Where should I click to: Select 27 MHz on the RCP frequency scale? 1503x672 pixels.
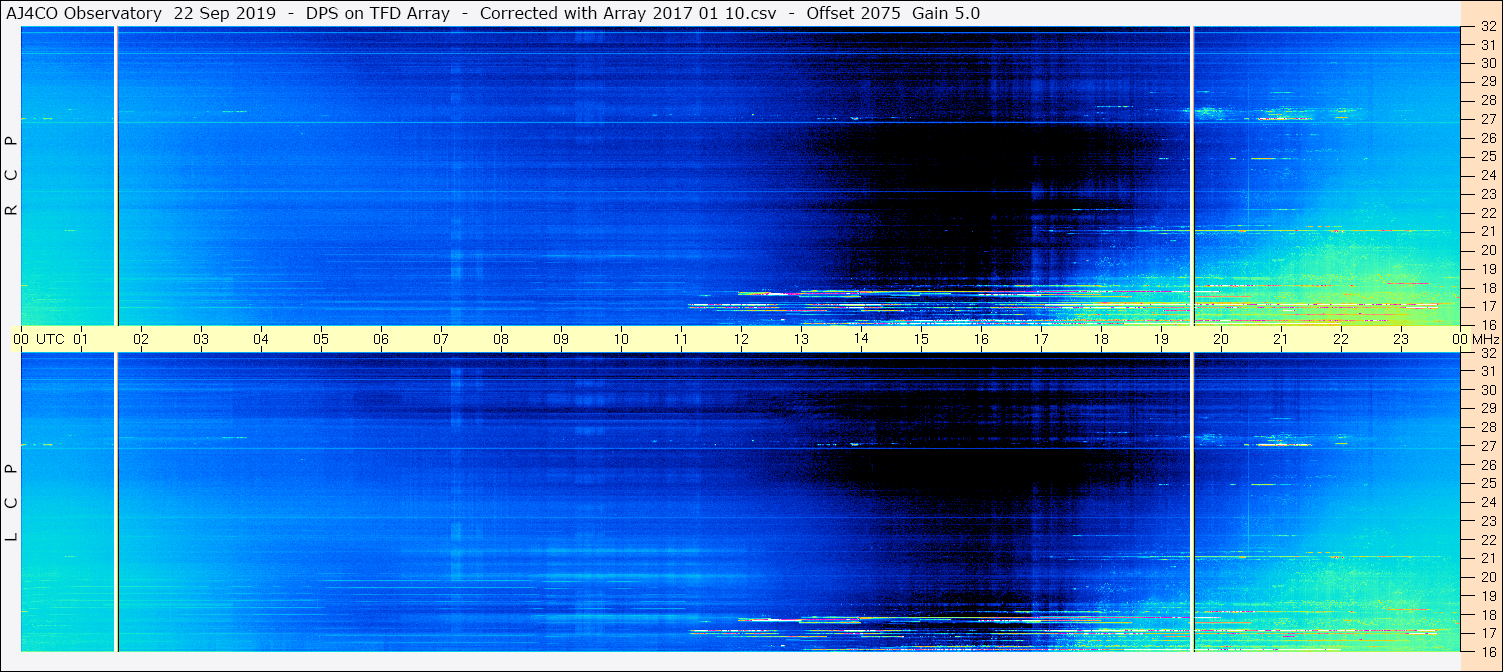(x=1487, y=119)
